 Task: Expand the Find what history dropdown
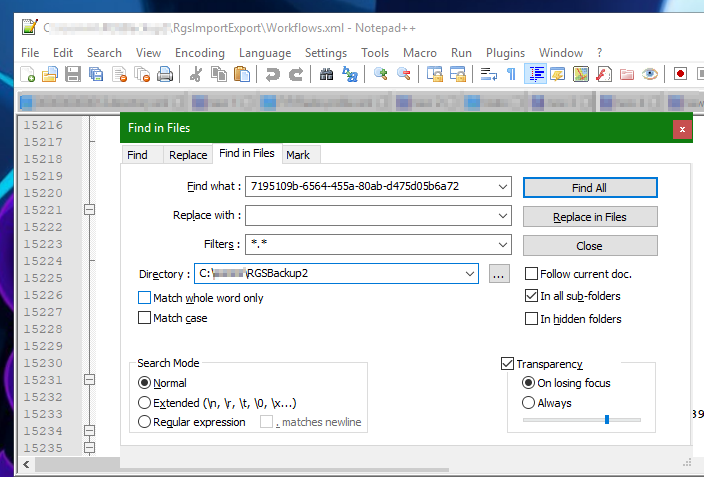(x=503, y=186)
